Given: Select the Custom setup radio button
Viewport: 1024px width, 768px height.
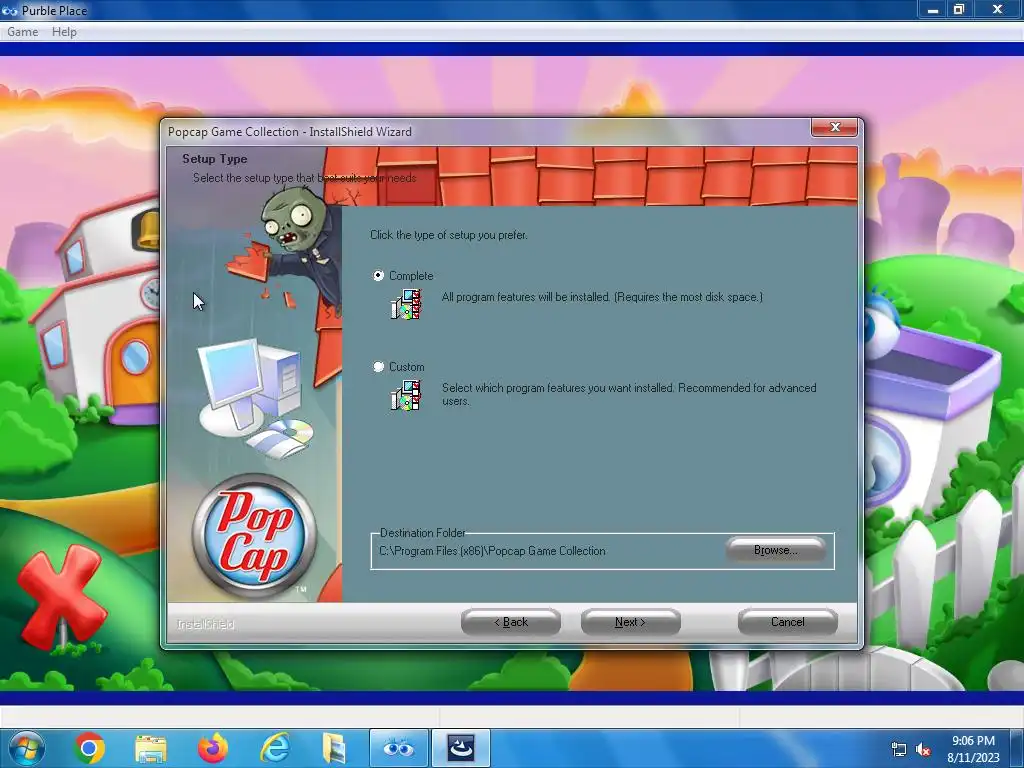Looking at the screenshot, I should coord(378,366).
